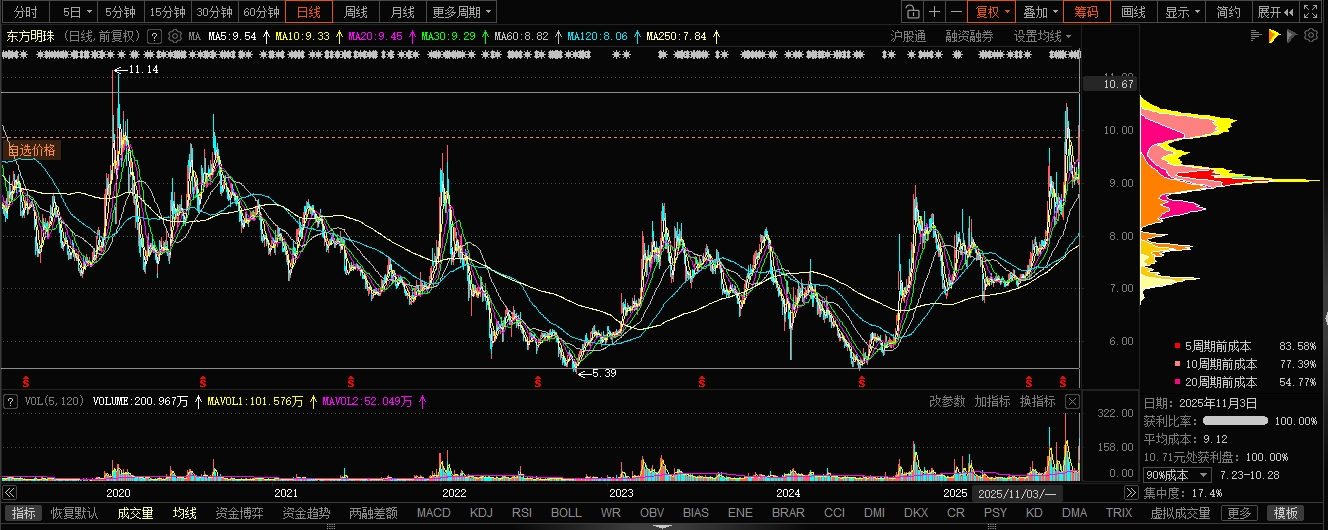The width and height of the screenshot is (1328, 530).
Task: Click the 获利比率 progress bar
Action: click(1234, 421)
